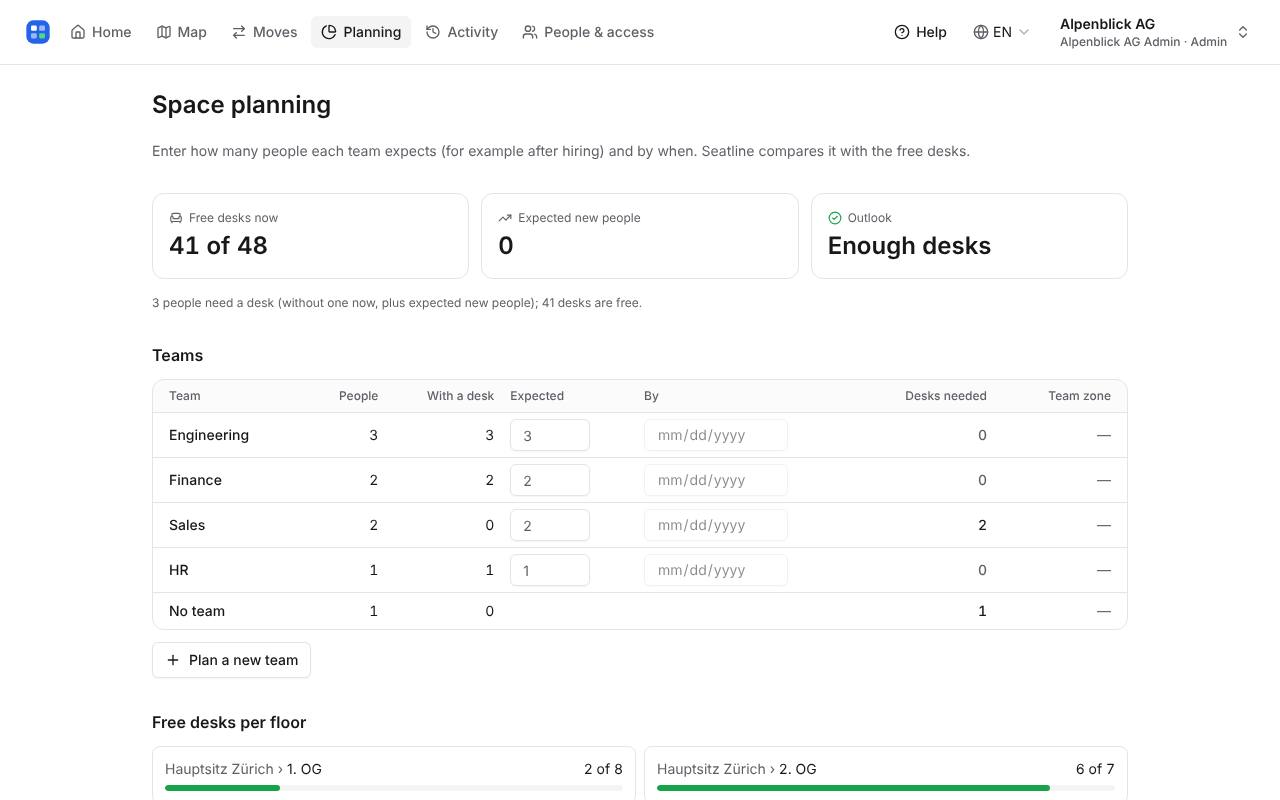Open the EN language dropdown
The image size is (1280, 800).
tap(1001, 32)
